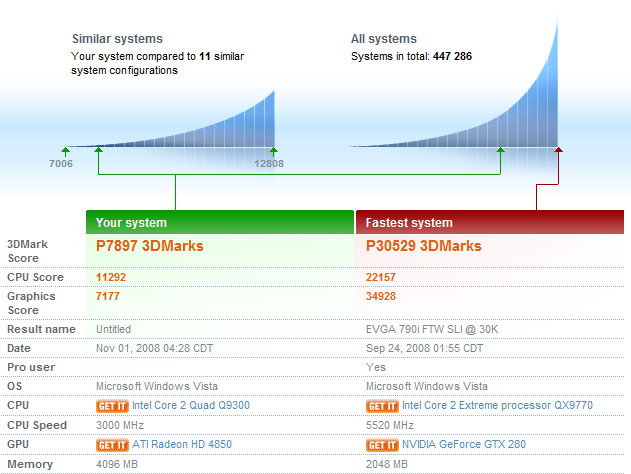Click the Pro user row label
The image size is (631, 474).
(x=31, y=367)
